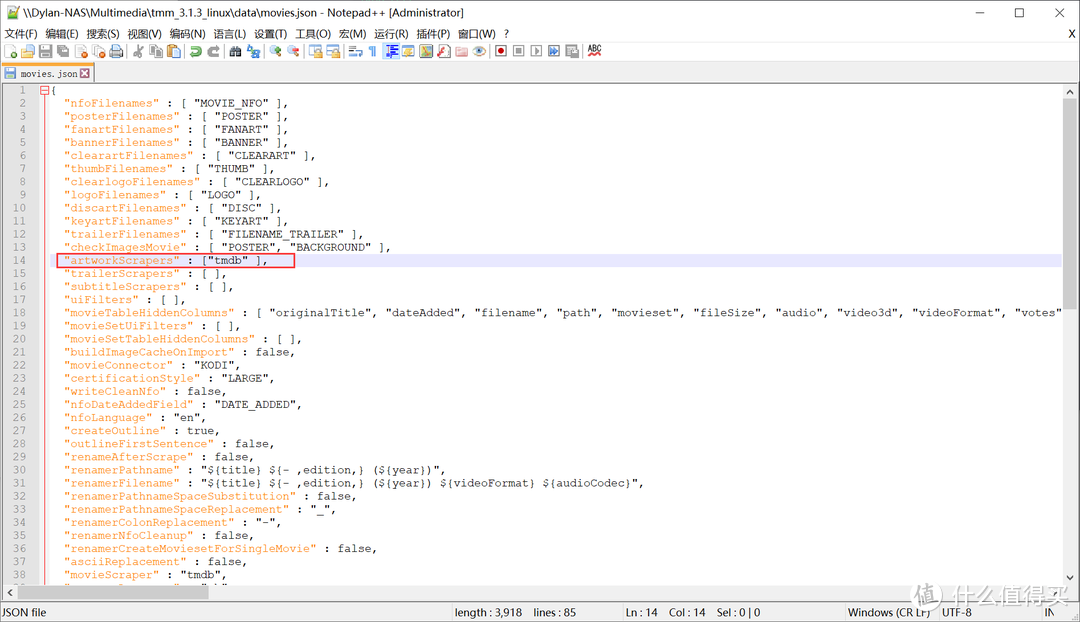Viewport: 1080px width, 622px height.
Task: Open the 编码(N) menu
Action: (187, 34)
